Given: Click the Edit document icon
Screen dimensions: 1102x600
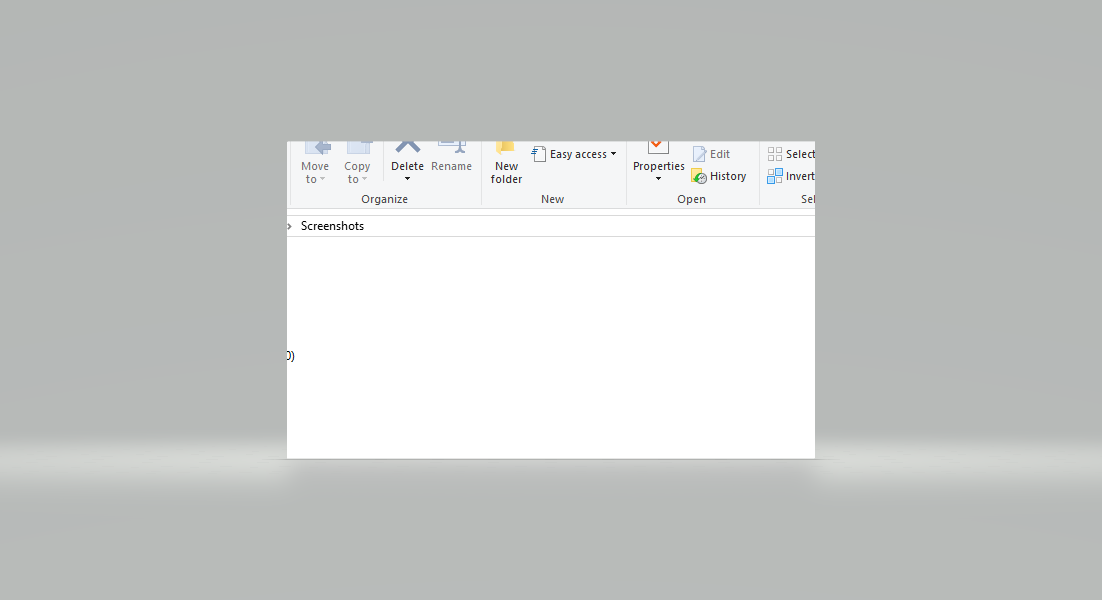Looking at the screenshot, I should click(x=699, y=154).
